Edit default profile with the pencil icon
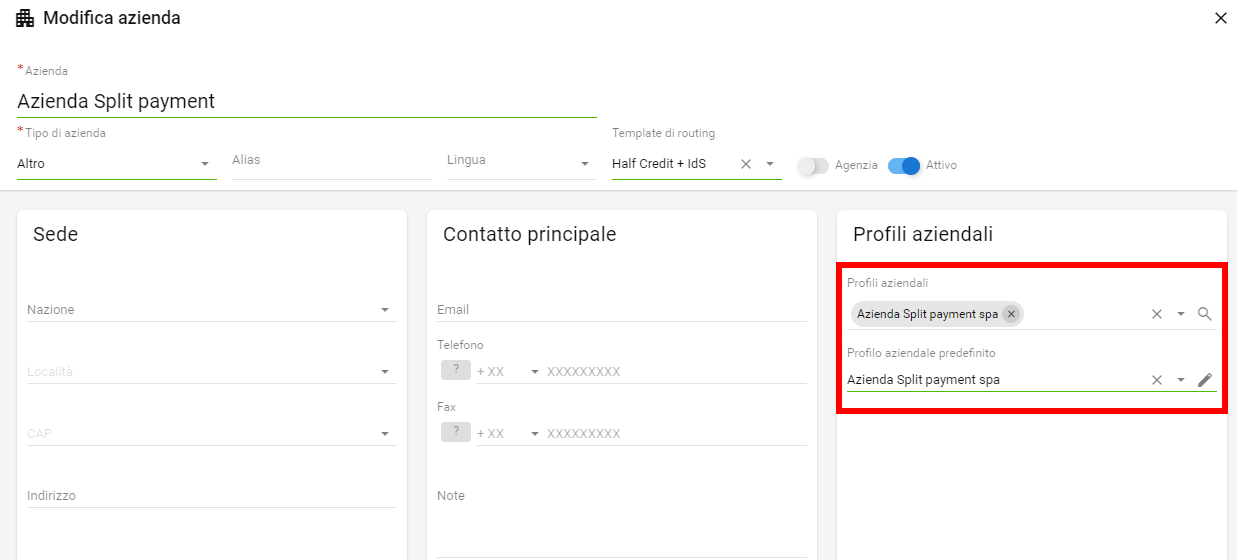The height and width of the screenshot is (560, 1237). click(x=1205, y=380)
